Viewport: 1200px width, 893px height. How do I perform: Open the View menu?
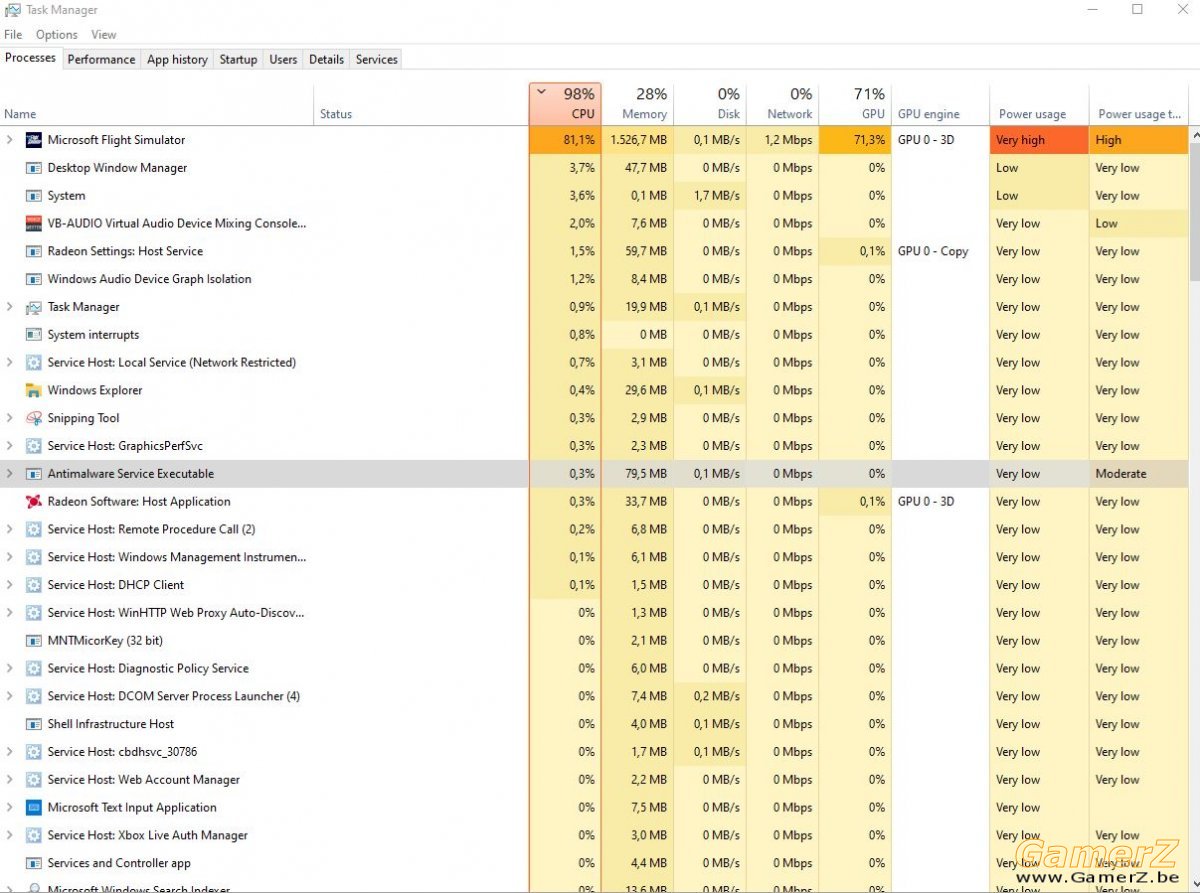104,34
